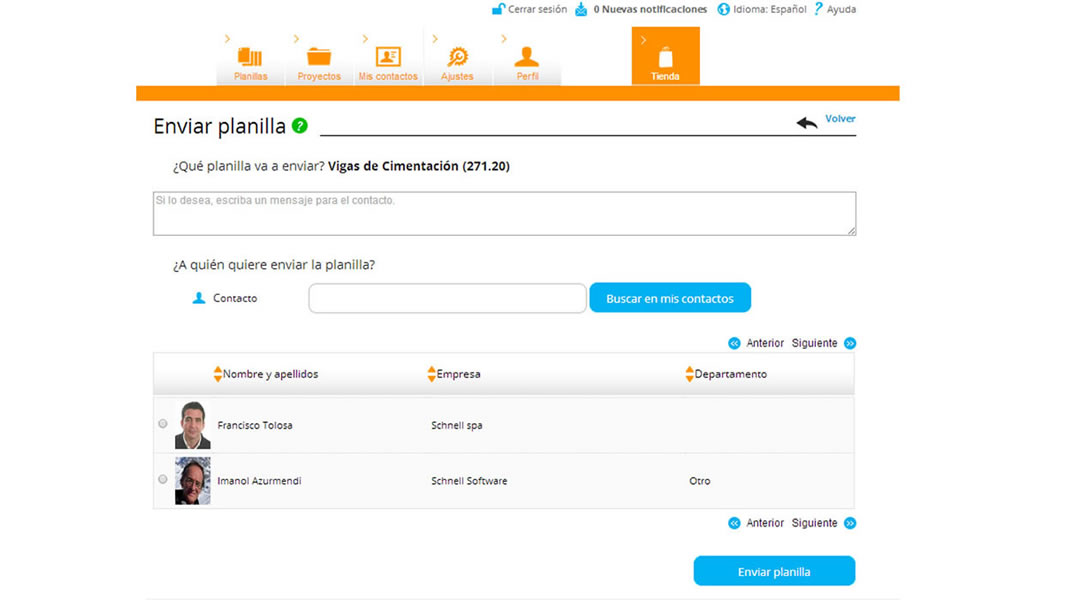Click the back arrow icon beside Volver
This screenshot has height=600, width=1066.
point(807,123)
